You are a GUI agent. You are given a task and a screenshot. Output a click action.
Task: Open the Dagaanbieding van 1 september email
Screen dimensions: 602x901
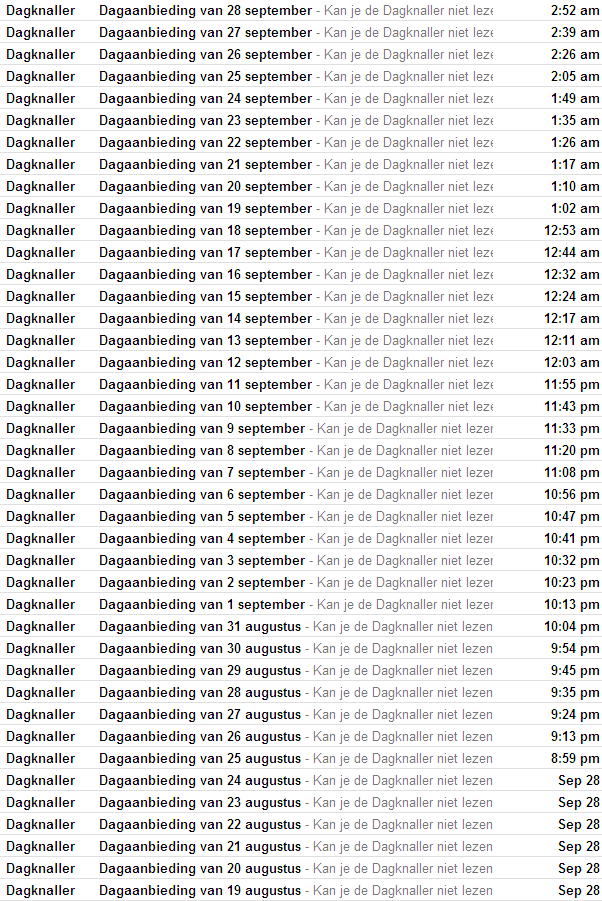301,604
